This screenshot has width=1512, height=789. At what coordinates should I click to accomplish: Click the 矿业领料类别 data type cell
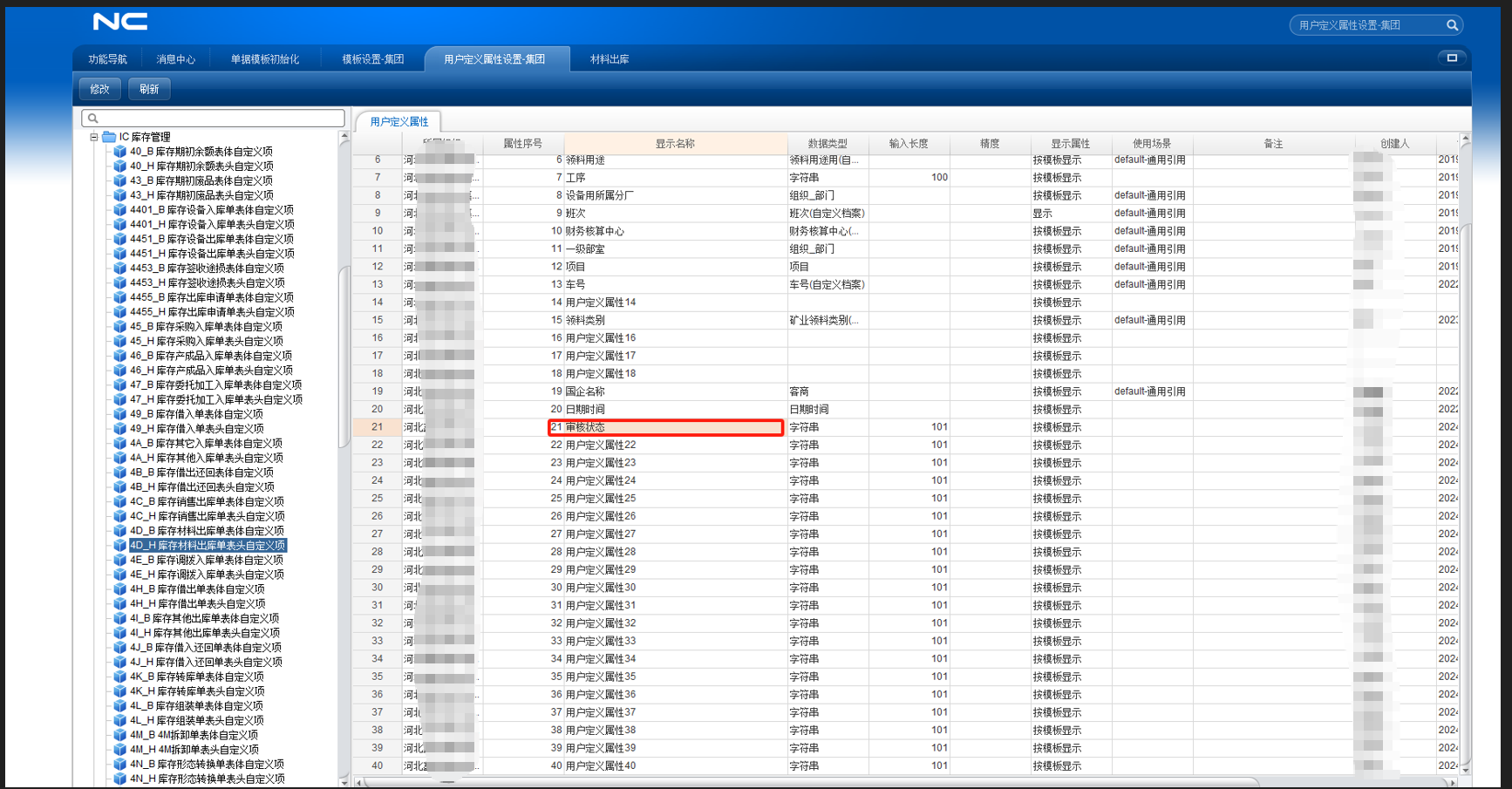(x=828, y=320)
